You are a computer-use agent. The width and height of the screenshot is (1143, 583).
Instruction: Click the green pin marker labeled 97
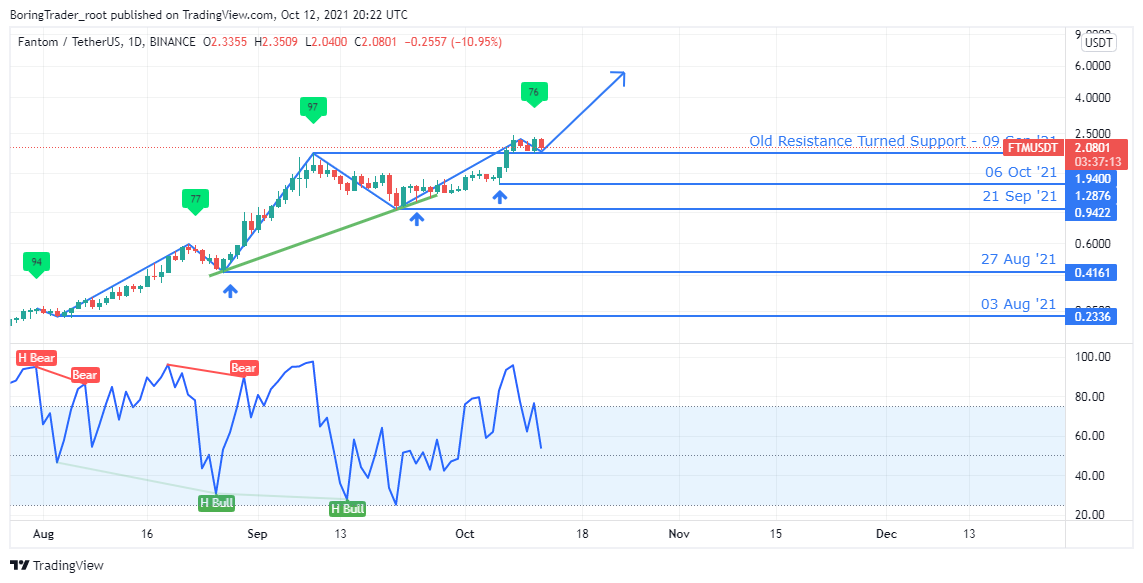coord(313,108)
